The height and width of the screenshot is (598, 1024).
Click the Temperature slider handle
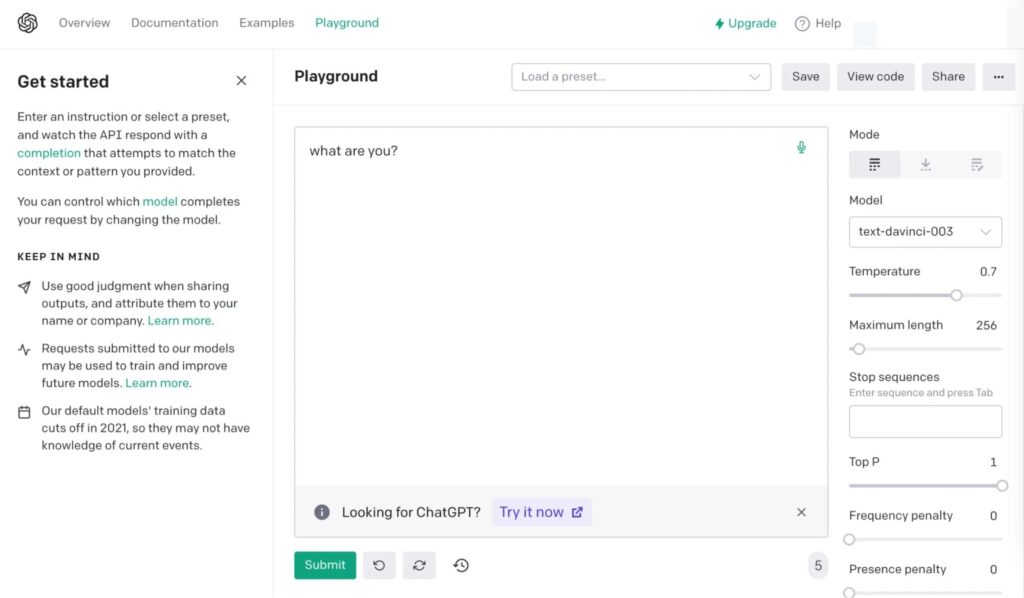click(956, 295)
